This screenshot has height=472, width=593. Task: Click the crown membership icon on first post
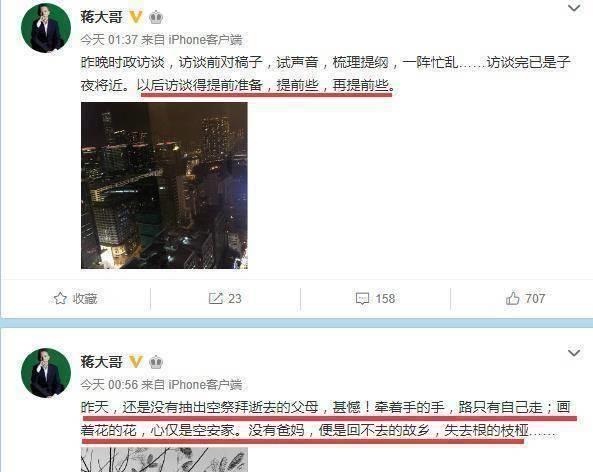(156, 17)
